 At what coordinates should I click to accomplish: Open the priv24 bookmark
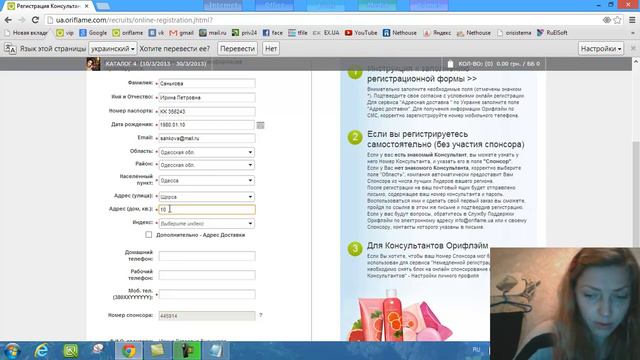coord(244,33)
